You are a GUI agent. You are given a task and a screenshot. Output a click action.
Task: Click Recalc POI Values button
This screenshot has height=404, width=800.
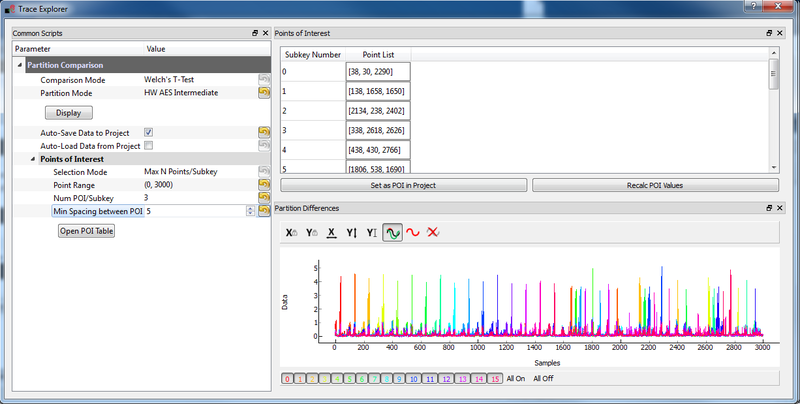tap(655, 185)
